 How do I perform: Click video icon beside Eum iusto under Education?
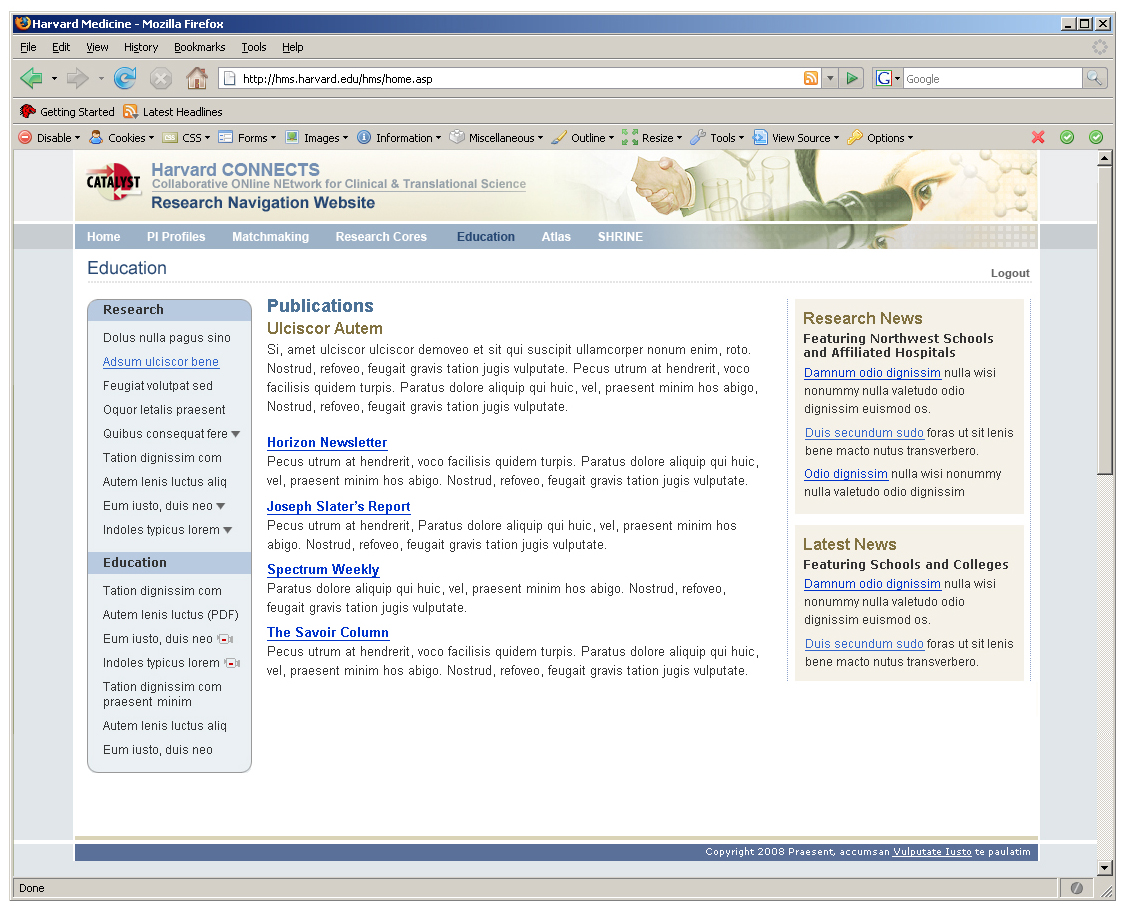coord(226,639)
